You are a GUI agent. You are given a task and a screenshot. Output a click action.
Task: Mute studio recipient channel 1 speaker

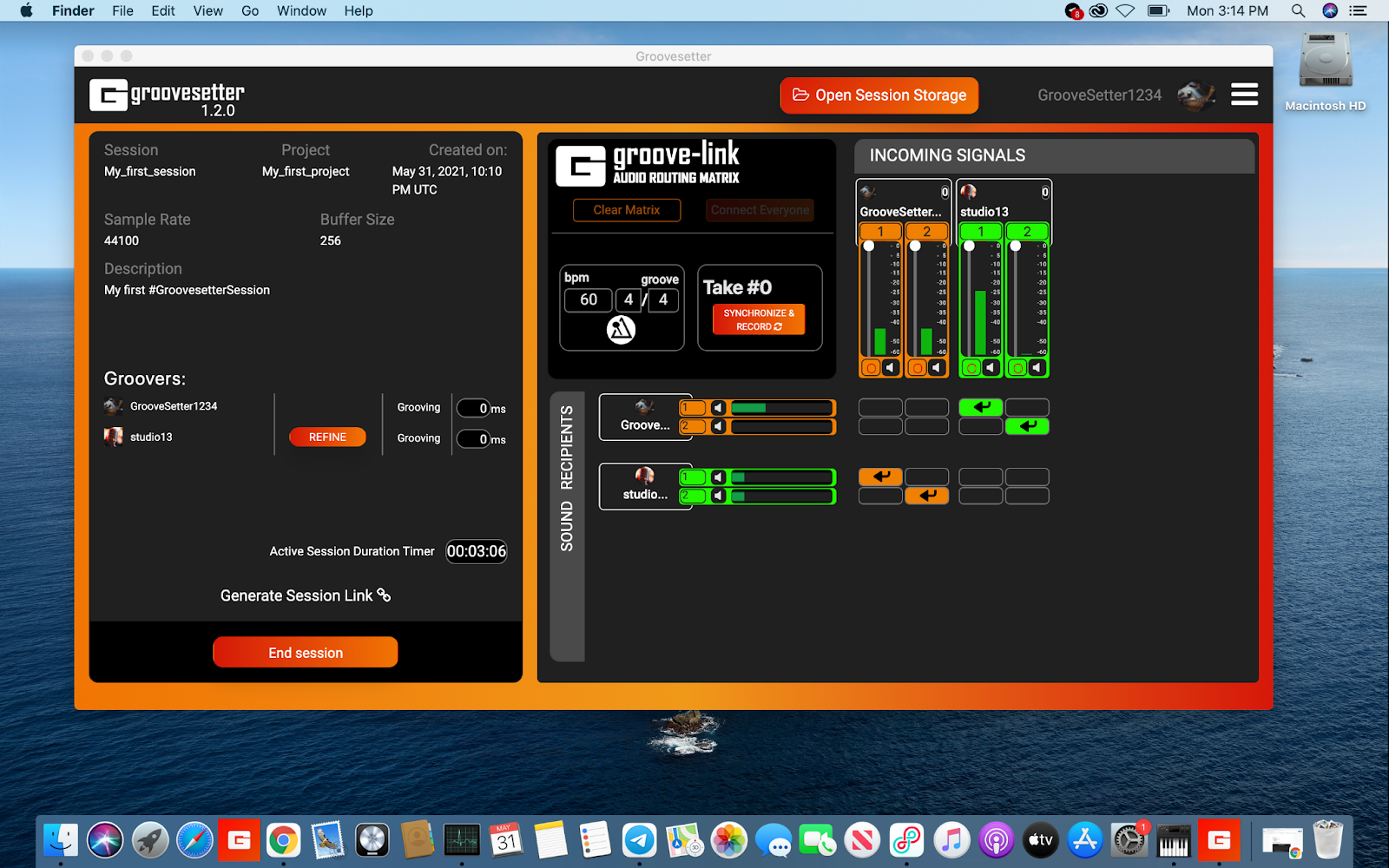[x=718, y=477]
